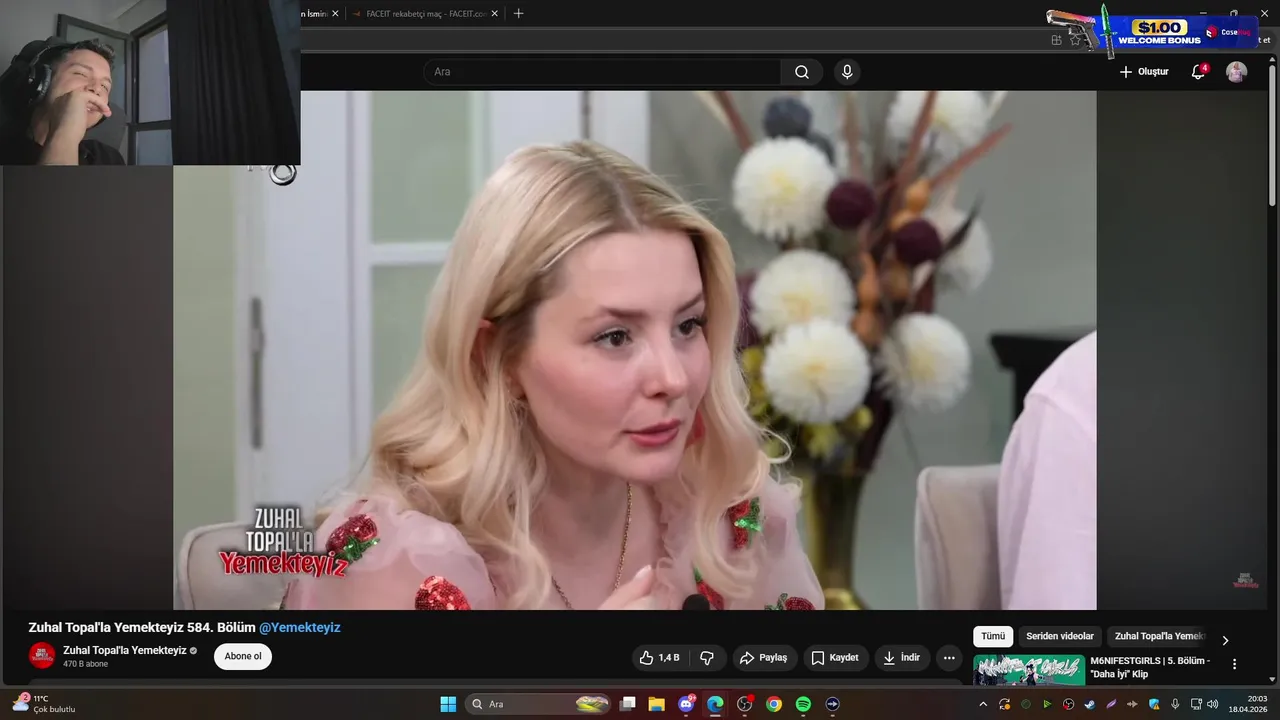Like the video with 1,4 B likes

[659, 657]
